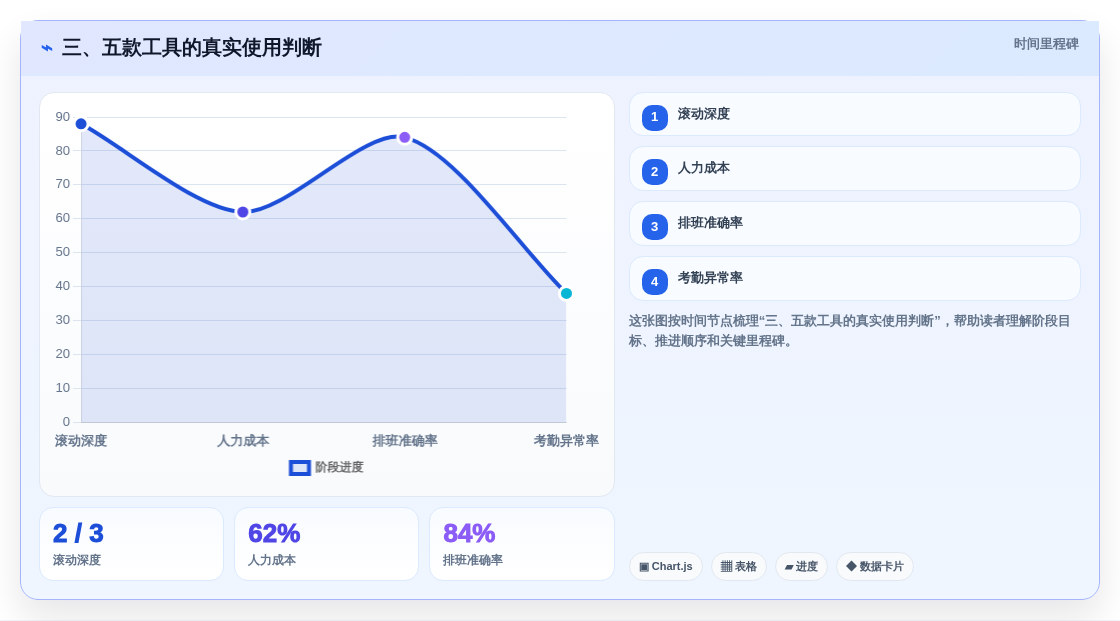Select the 人力成本 data point at 62
Viewport: 1120px width, 621px height.
coord(243,212)
